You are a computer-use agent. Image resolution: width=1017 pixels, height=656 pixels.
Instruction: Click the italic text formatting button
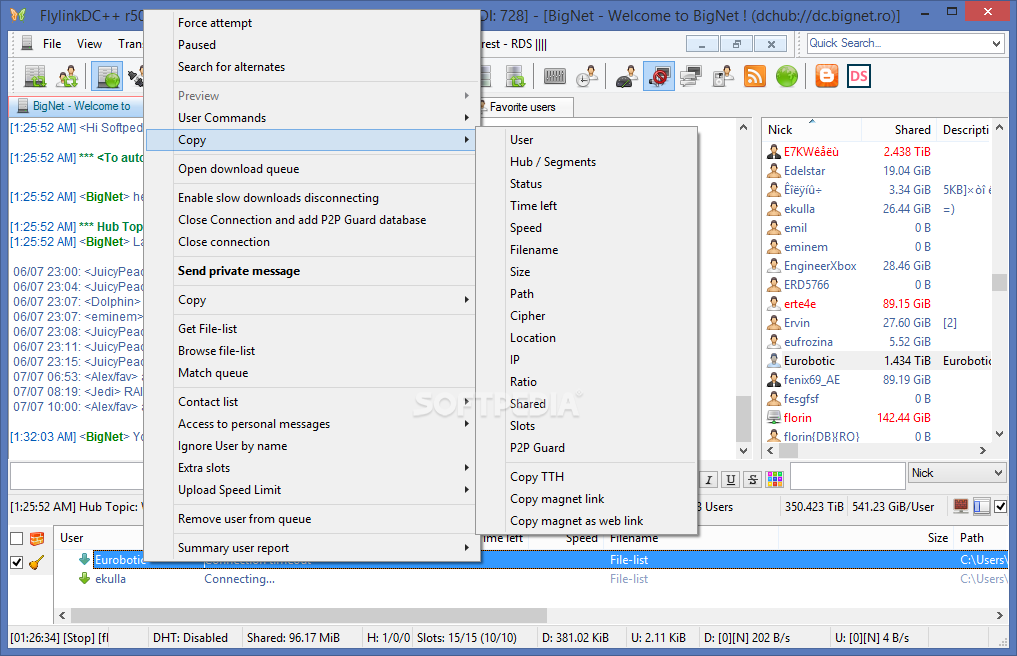(x=709, y=480)
